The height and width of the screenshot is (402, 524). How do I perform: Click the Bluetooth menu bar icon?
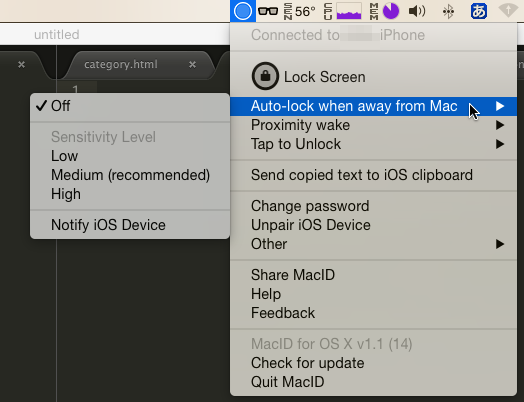pyautogui.click(x=448, y=11)
